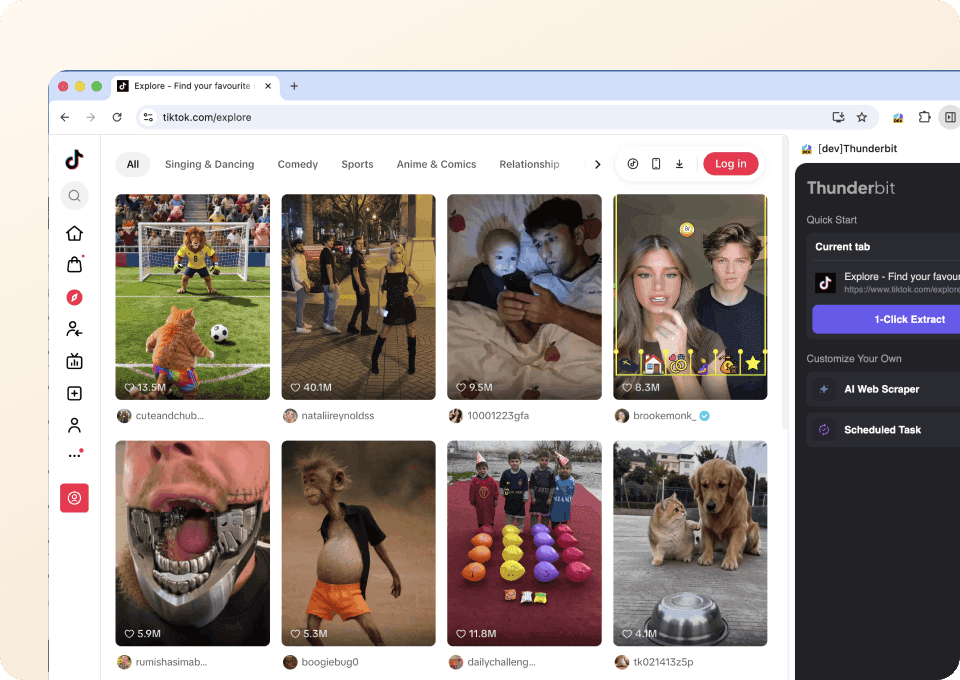Expand more categories with the right chevron
Image resolution: width=960 pixels, height=680 pixels.
[x=597, y=164]
